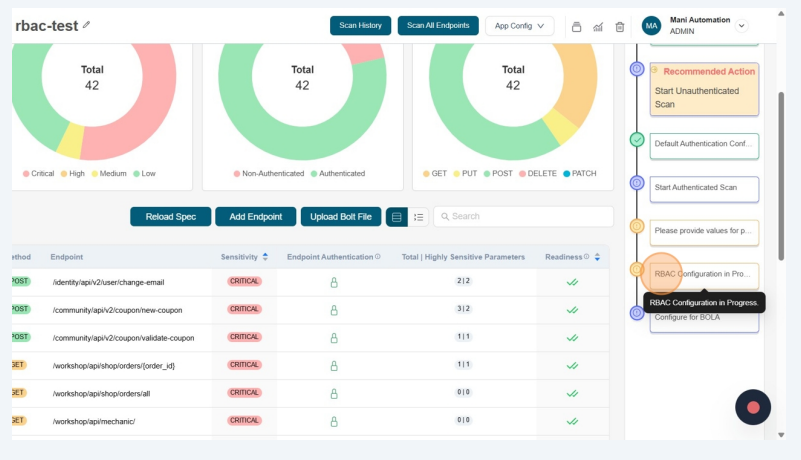Click readiness checkmark for new-coupon endpoint
The width and height of the screenshot is (801, 460).
572,310
